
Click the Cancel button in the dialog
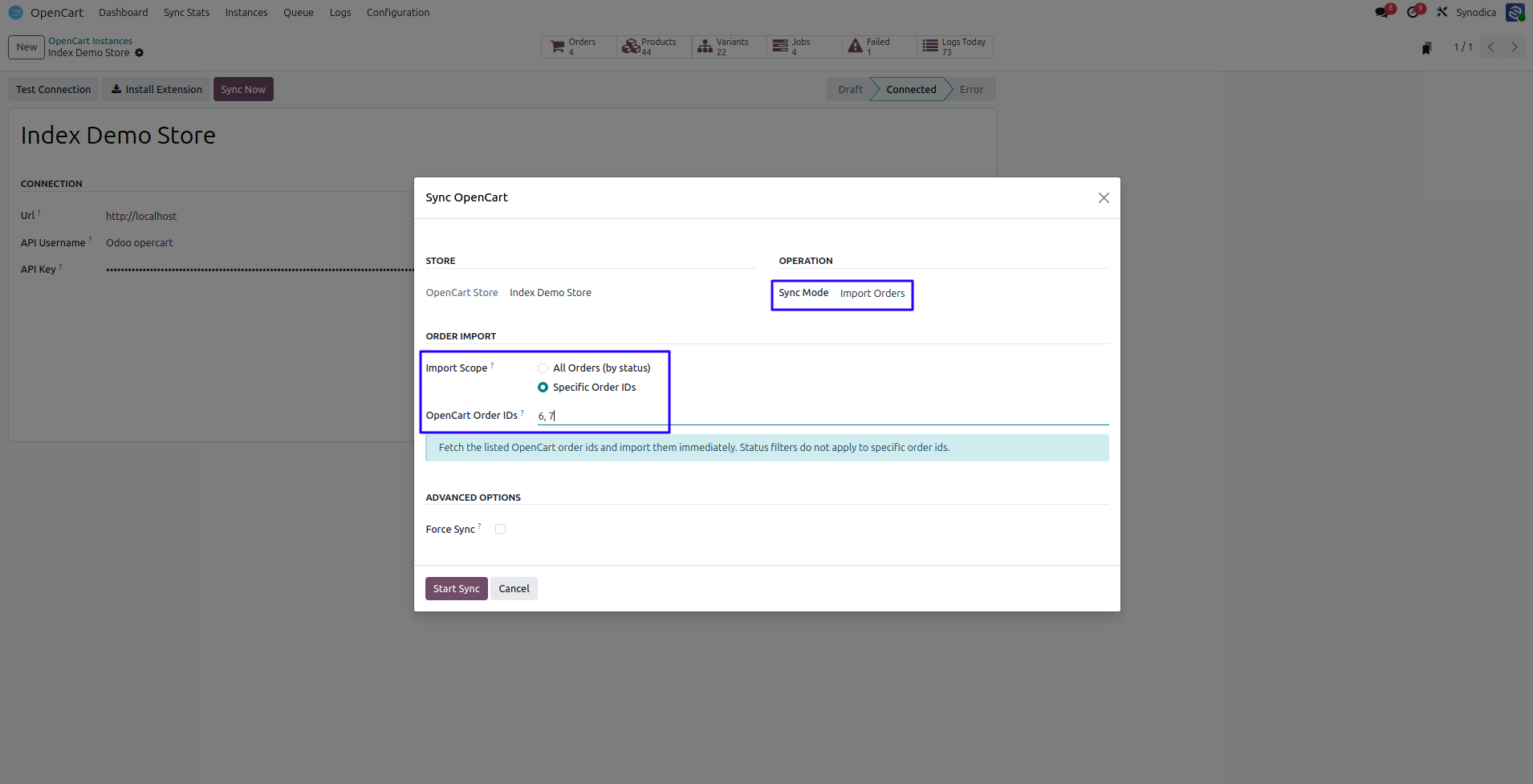(514, 588)
